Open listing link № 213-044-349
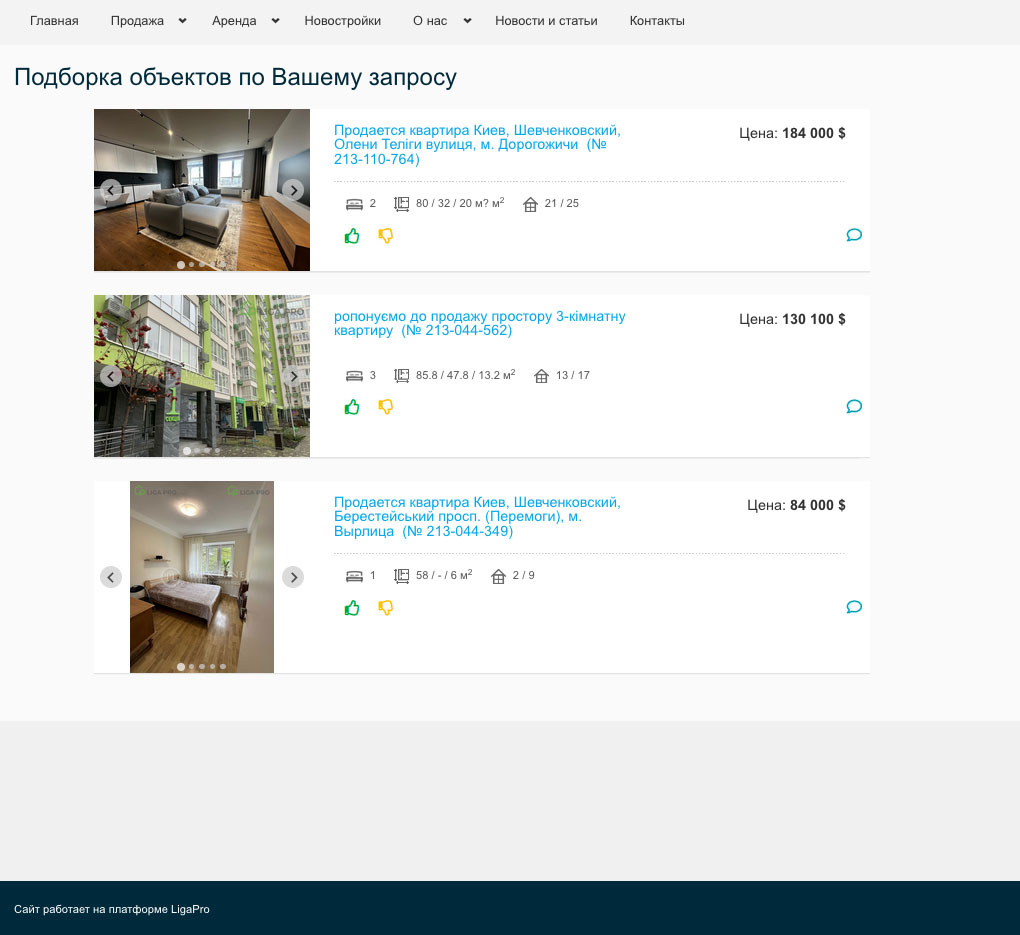 (x=477, y=517)
